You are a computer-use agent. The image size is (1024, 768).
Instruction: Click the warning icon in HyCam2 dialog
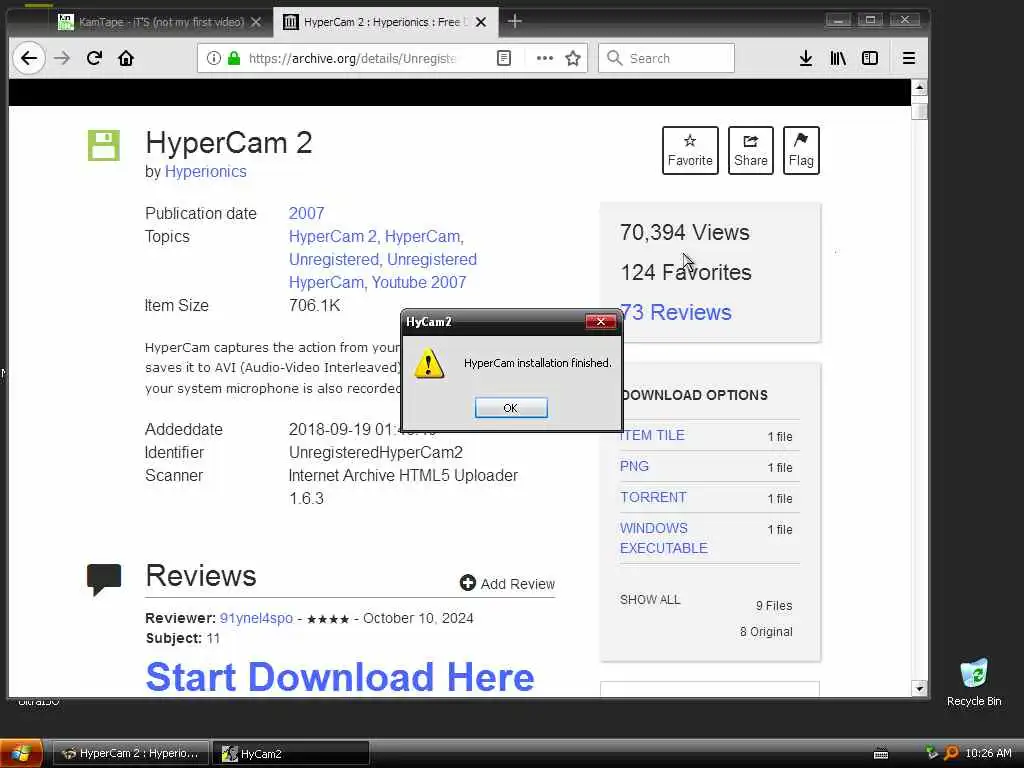click(429, 363)
